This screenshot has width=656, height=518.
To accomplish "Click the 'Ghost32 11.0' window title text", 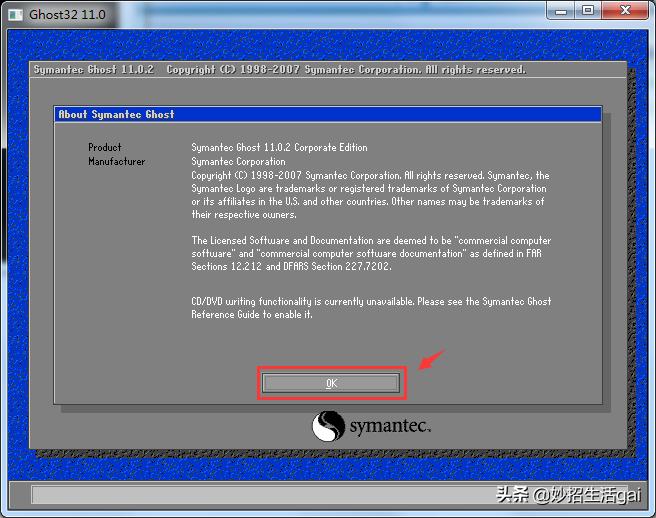I will (x=67, y=15).
